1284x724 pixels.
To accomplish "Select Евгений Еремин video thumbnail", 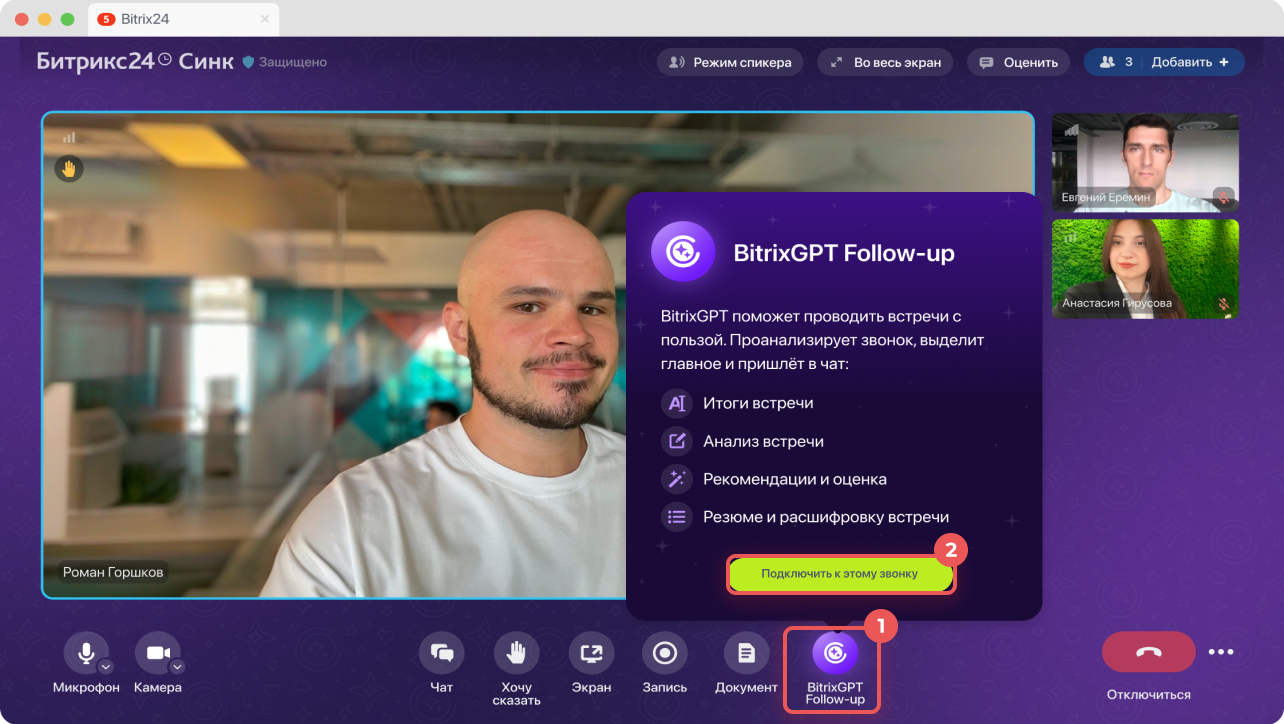I will pos(1145,162).
